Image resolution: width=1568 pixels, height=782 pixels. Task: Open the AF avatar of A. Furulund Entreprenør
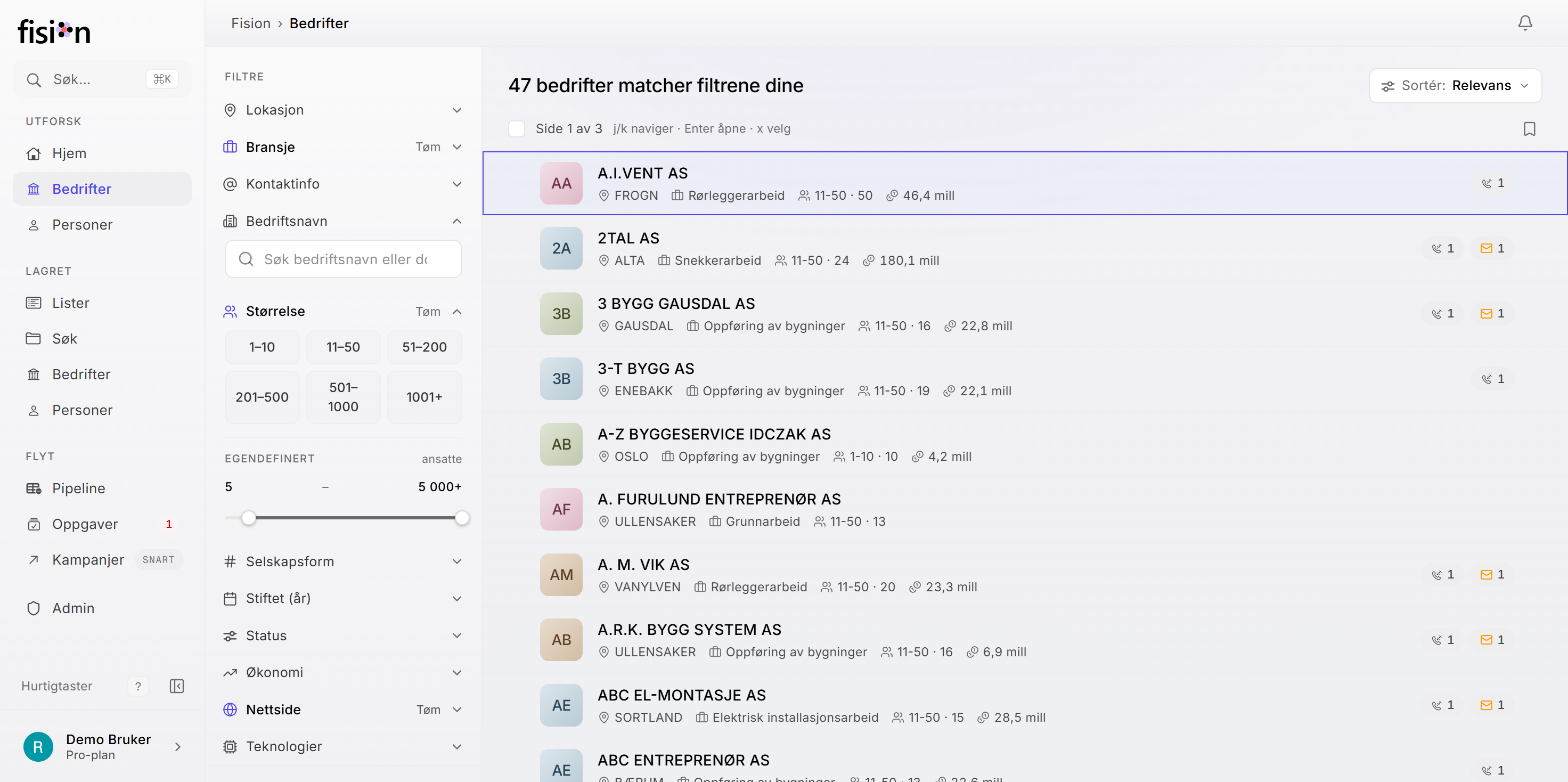561,509
